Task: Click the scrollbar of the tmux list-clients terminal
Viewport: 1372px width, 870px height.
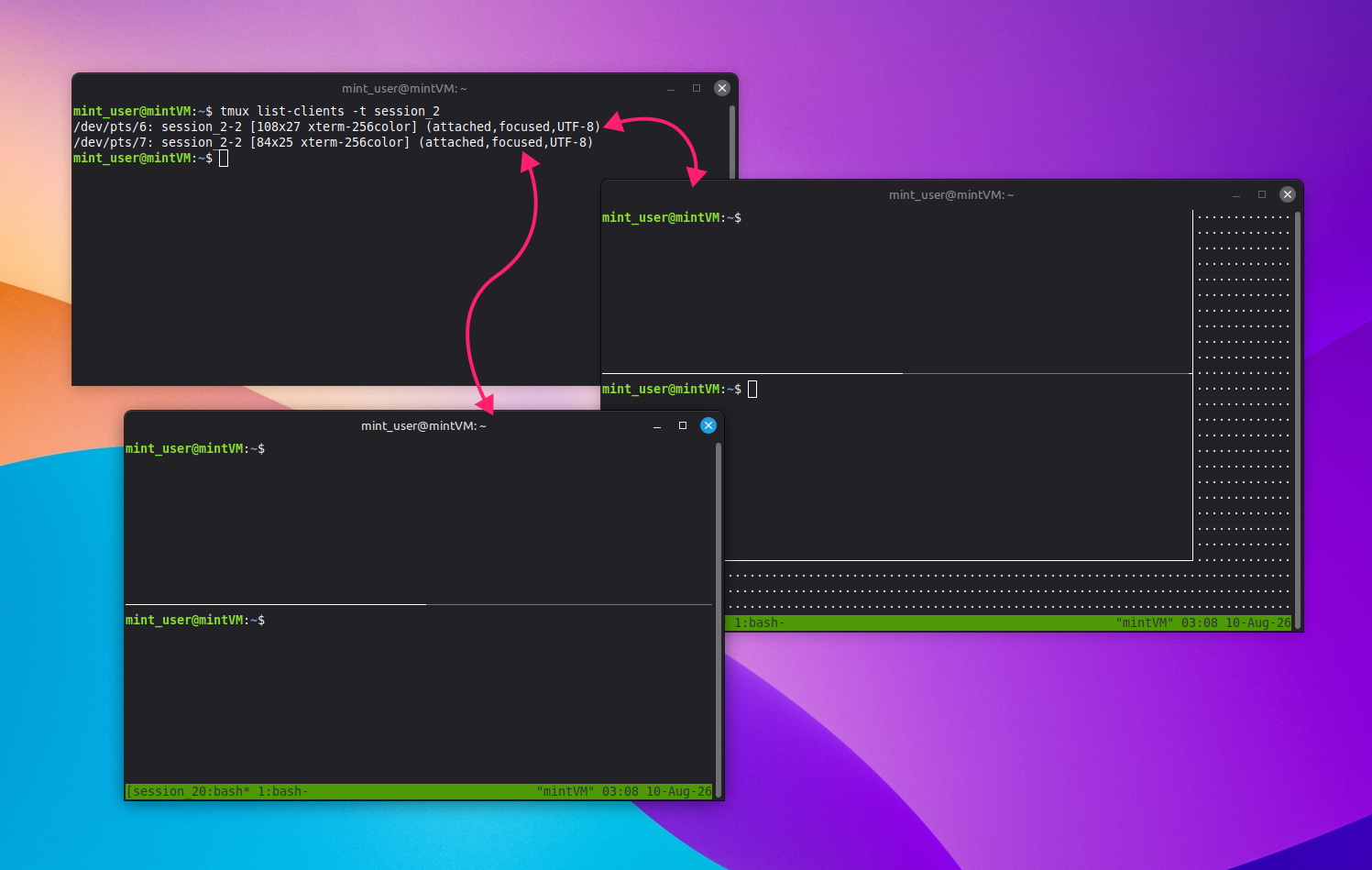Action: click(732, 141)
